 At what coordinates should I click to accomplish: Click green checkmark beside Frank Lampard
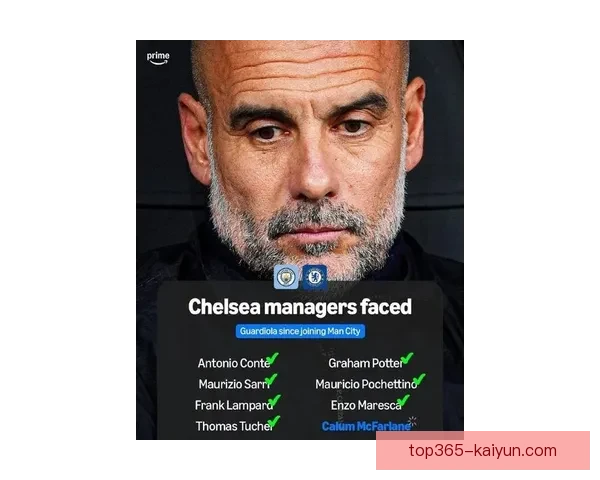point(274,401)
